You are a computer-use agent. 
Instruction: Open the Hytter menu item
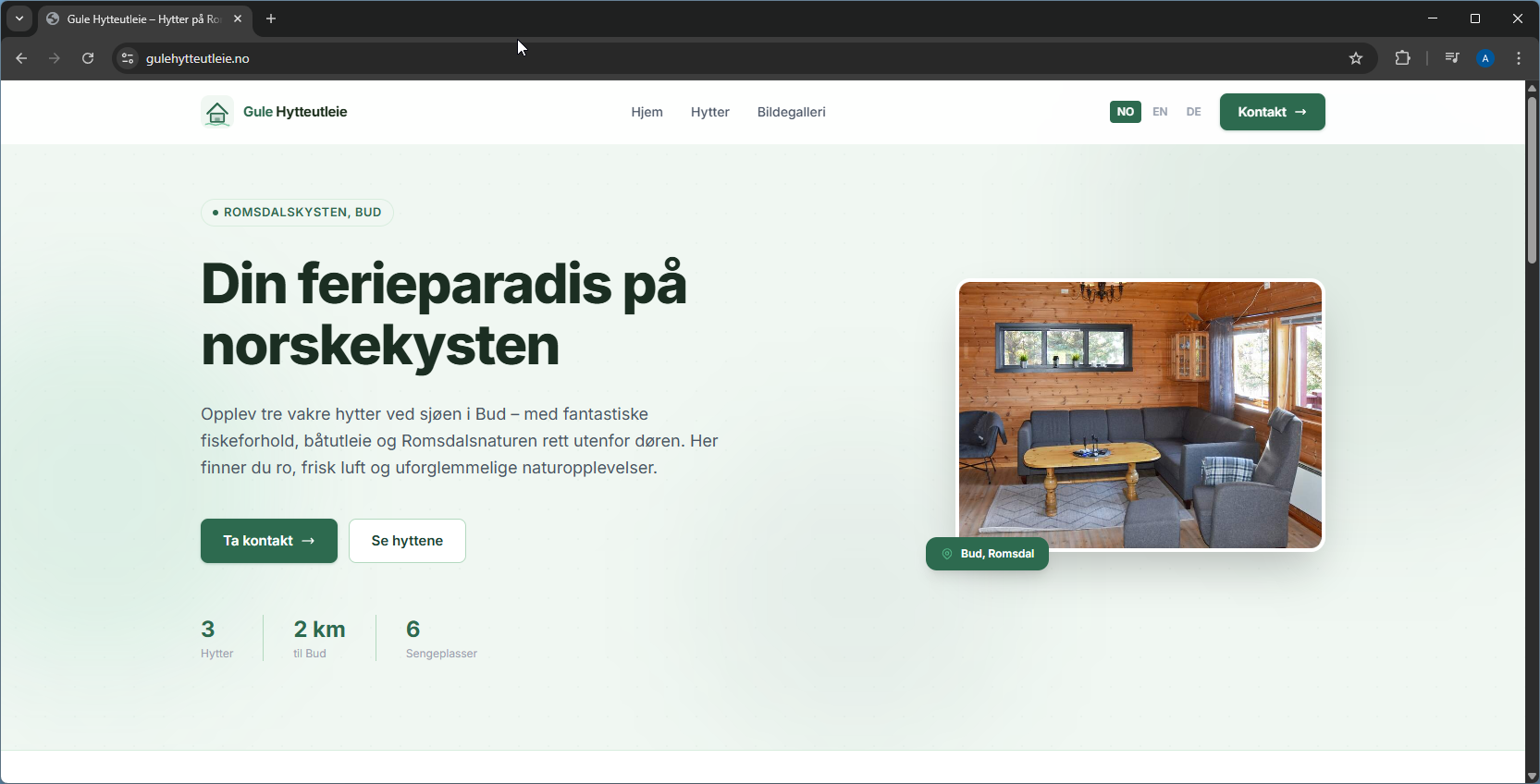tap(710, 112)
